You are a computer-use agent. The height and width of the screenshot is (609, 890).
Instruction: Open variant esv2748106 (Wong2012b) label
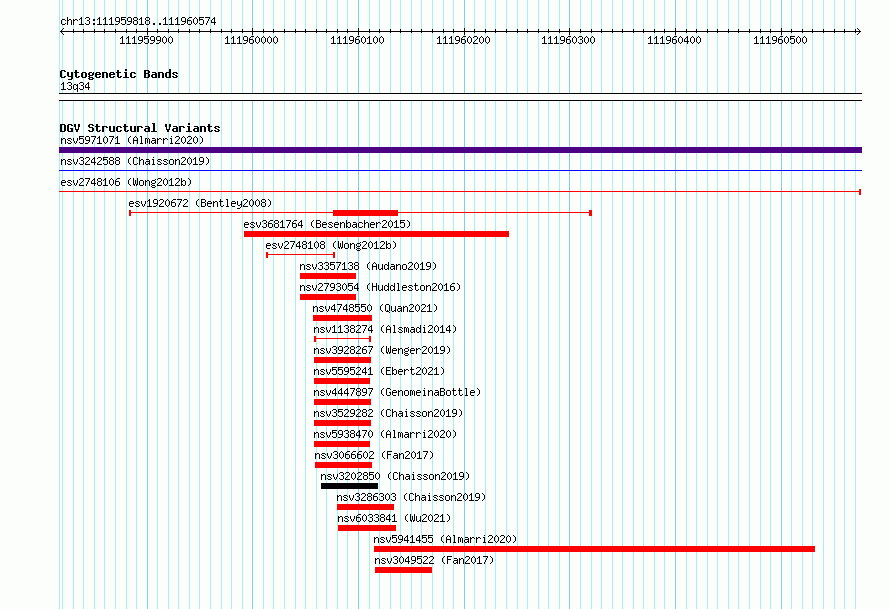pos(126,182)
